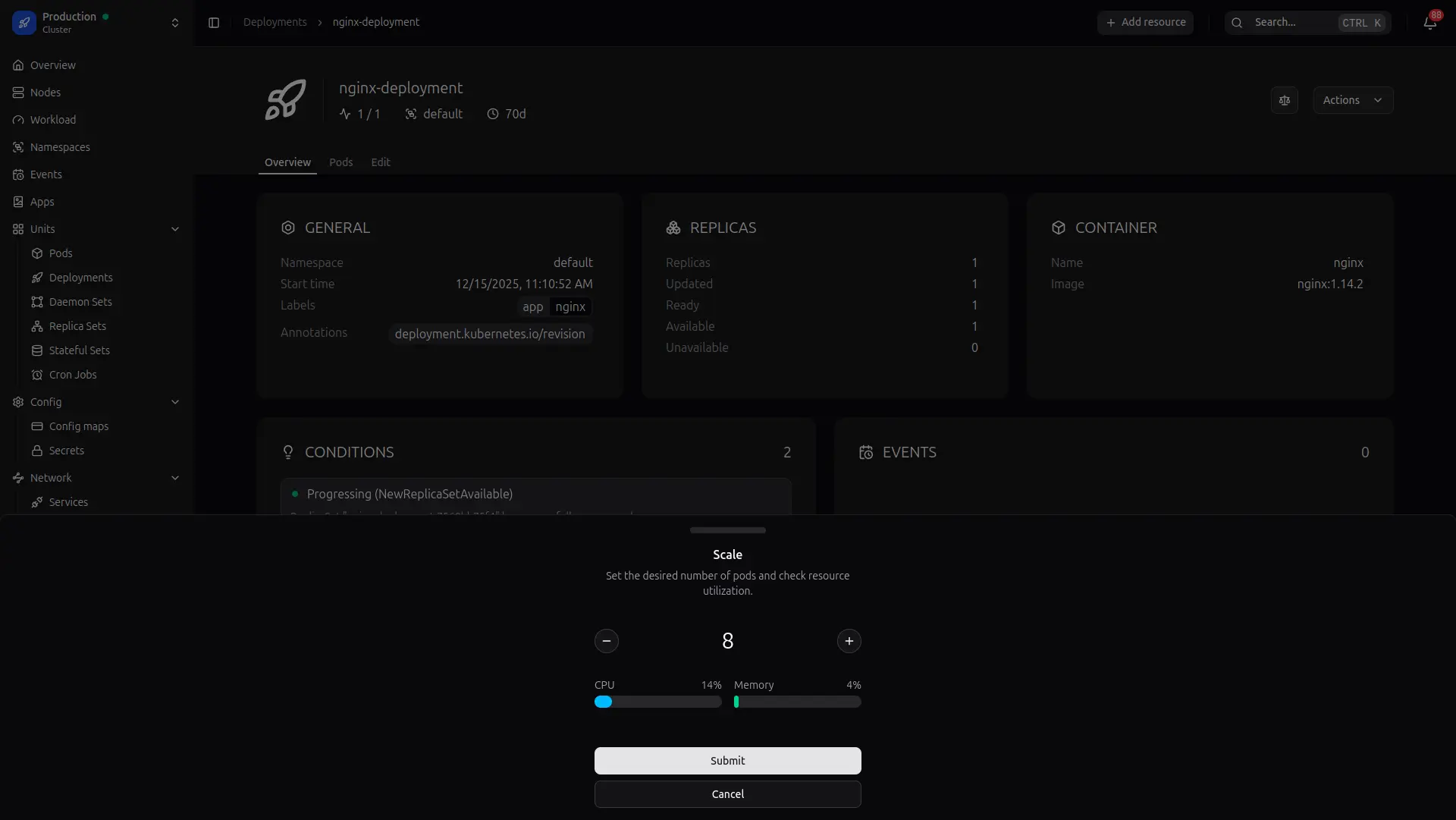Click the CPU utilization bar
This screenshot has width=1456, height=820.
657,702
